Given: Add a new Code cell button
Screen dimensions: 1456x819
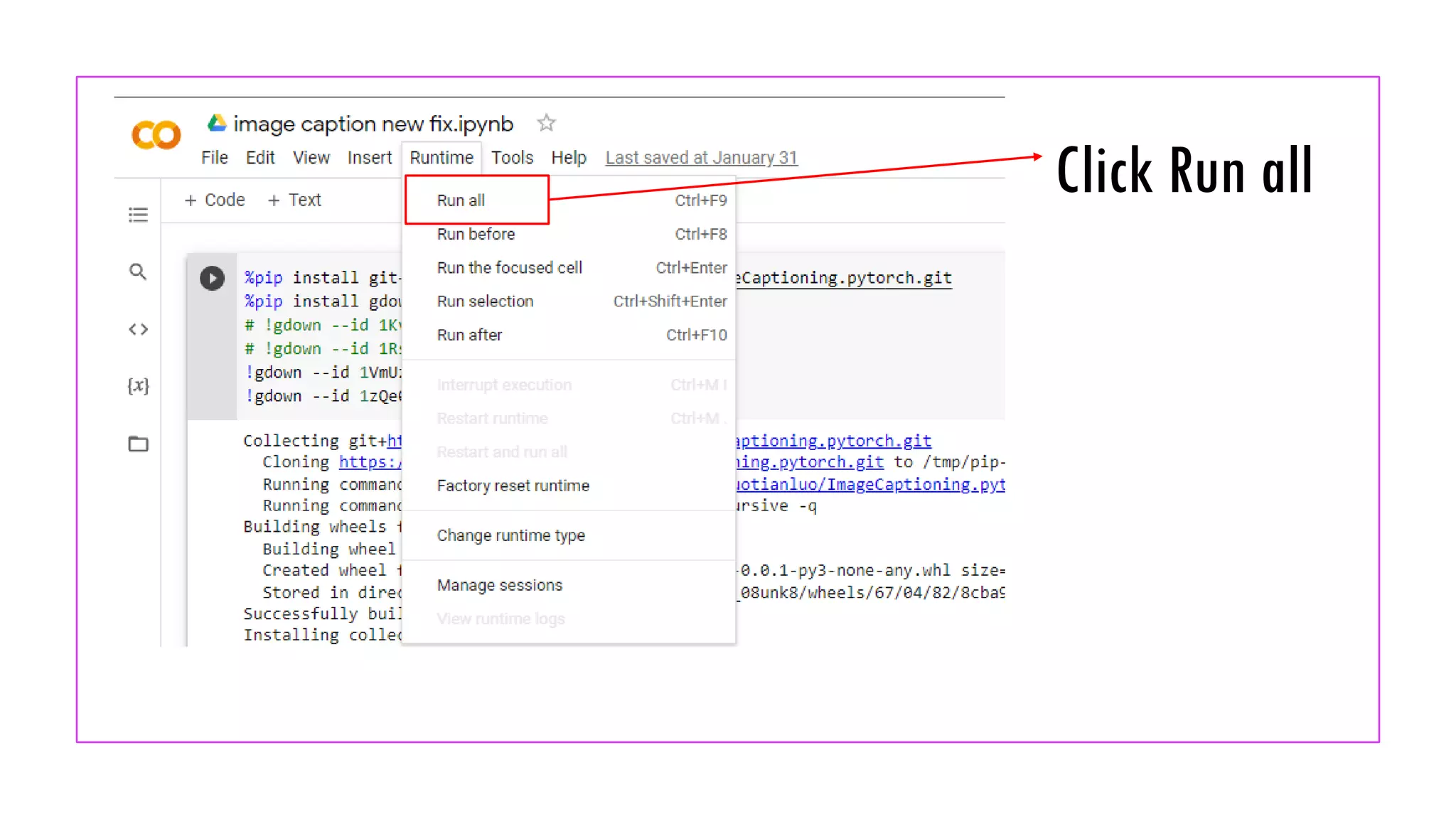Looking at the screenshot, I should click(x=215, y=200).
